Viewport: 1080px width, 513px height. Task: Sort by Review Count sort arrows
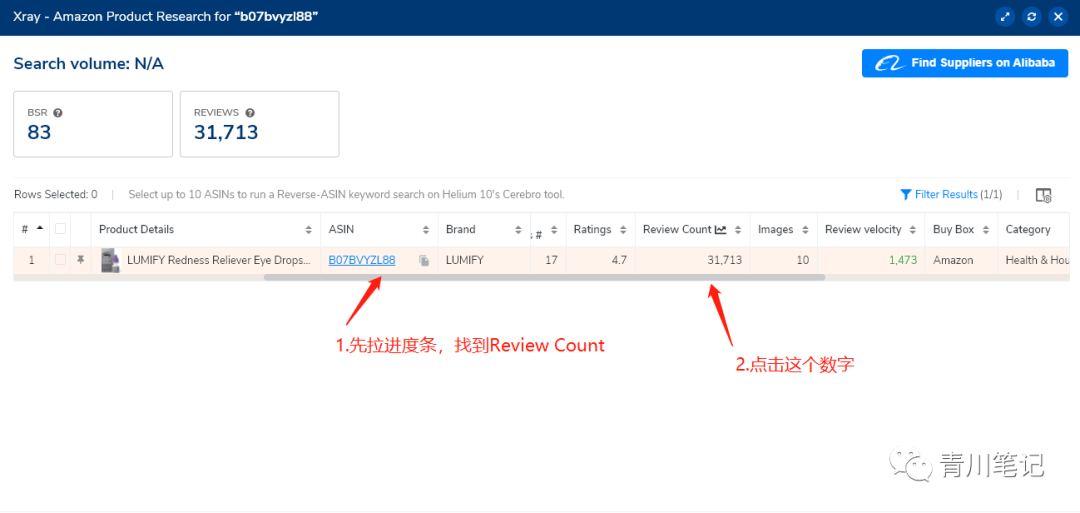coord(738,230)
